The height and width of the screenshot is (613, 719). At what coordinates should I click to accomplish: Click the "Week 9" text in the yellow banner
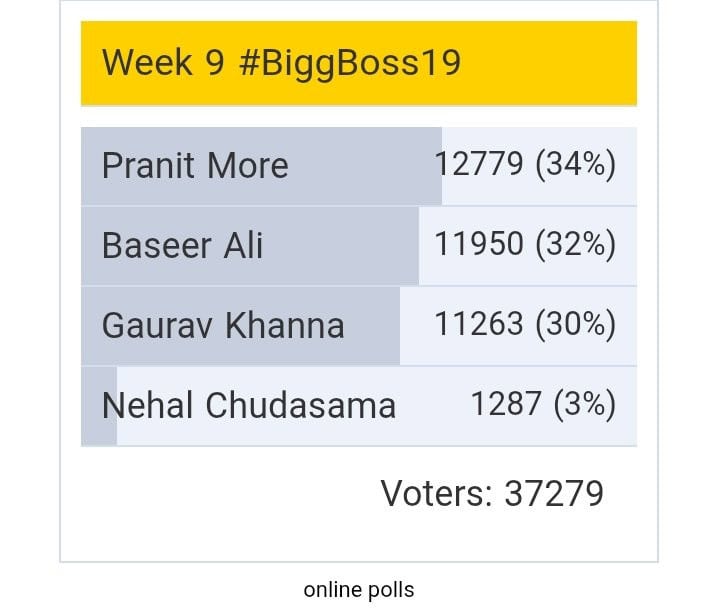(163, 63)
